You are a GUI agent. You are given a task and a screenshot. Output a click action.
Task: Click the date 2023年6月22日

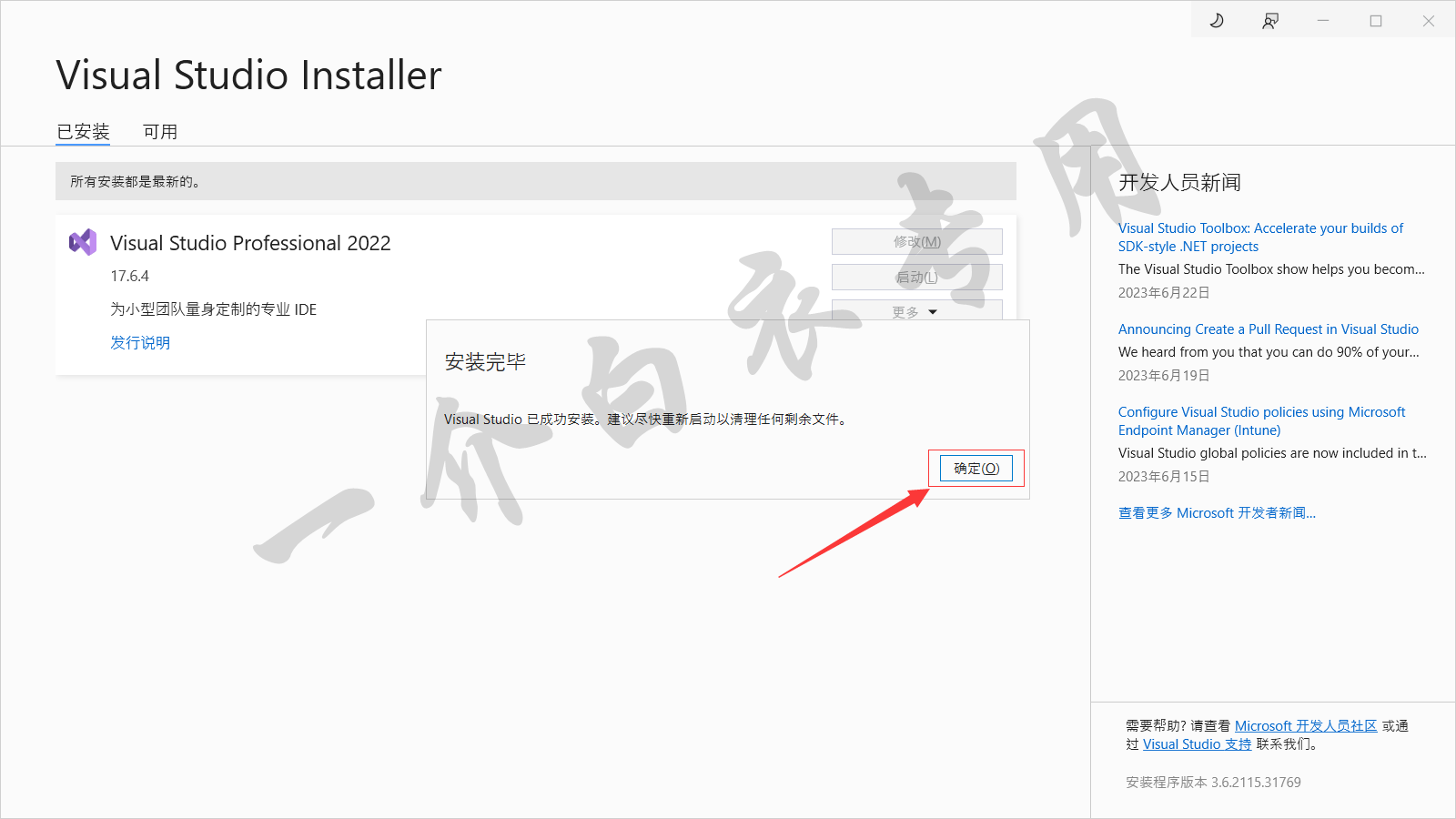pos(1164,292)
